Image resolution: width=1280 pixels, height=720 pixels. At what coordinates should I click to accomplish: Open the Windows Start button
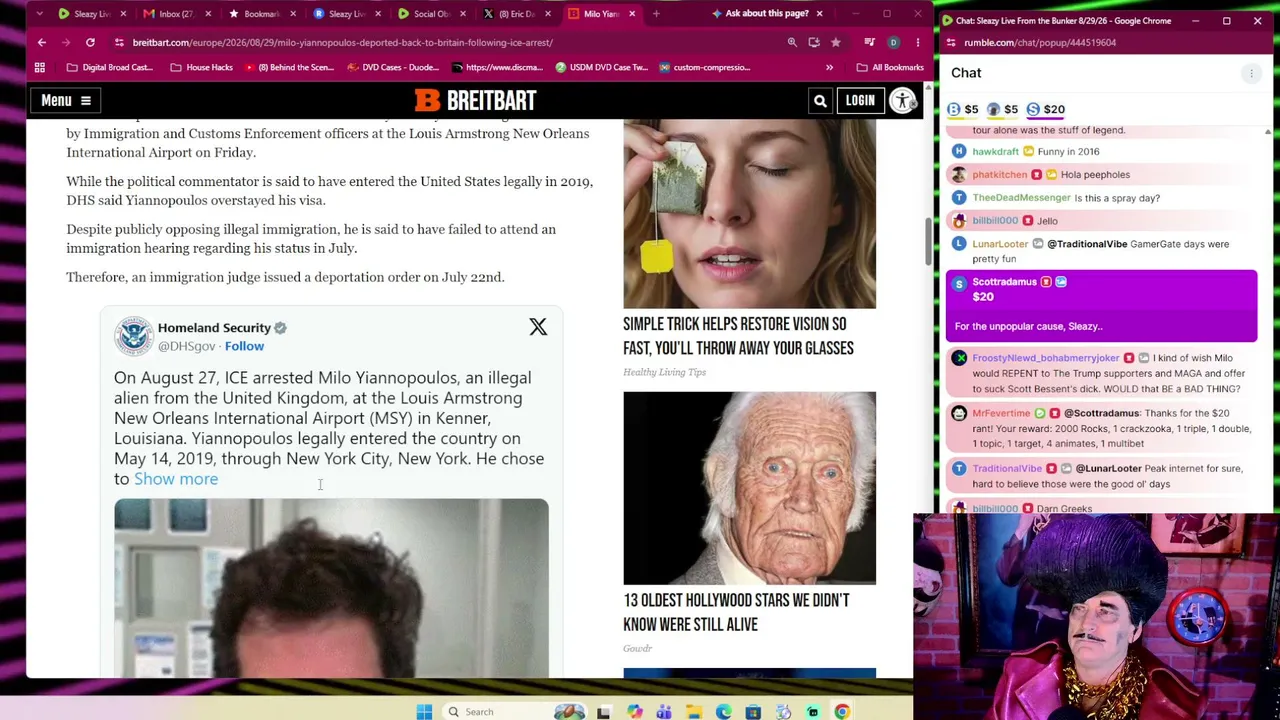[x=424, y=712]
